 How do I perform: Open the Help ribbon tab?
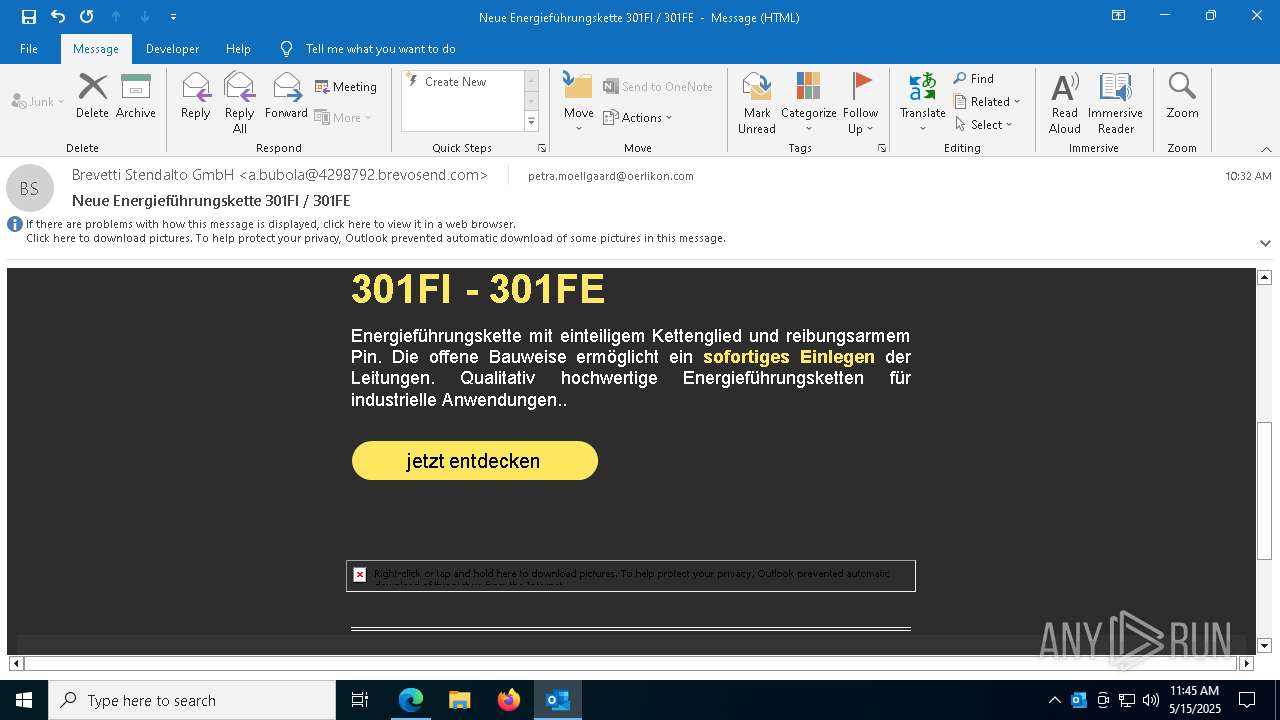(238, 48)
